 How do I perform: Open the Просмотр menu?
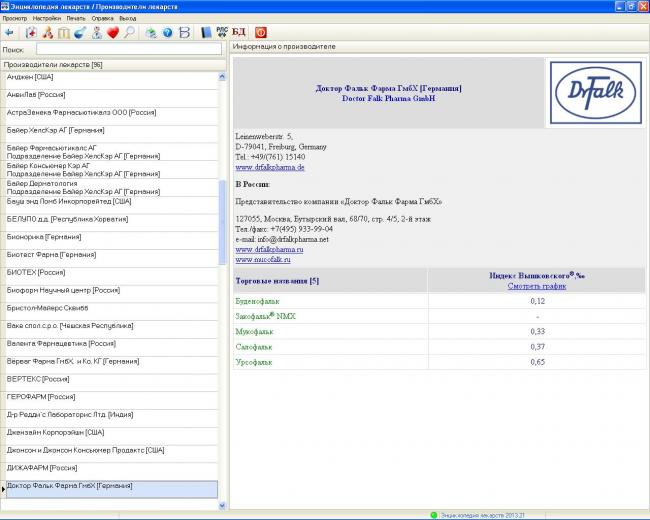tap(15, 18)
